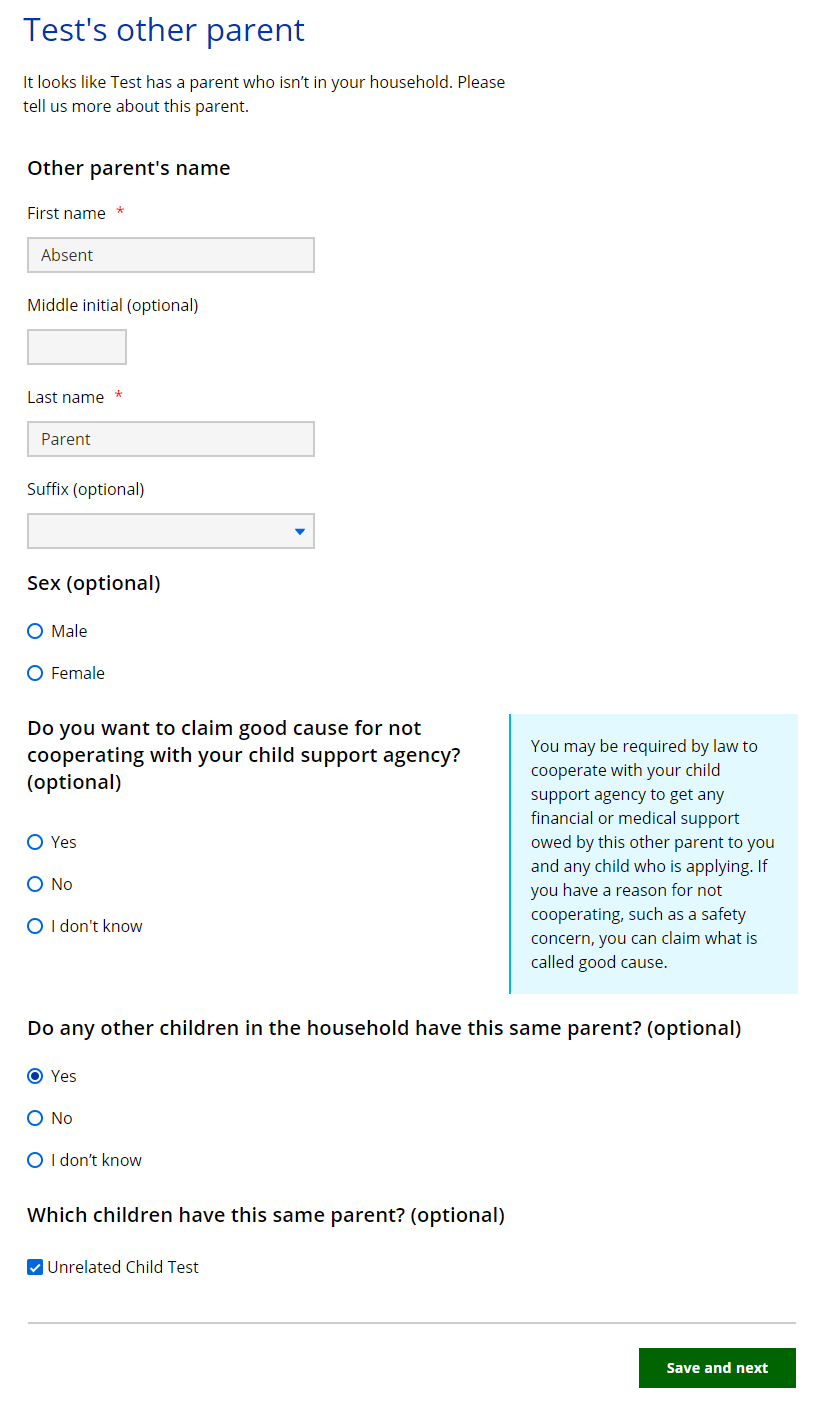Click the Male radio label text
The image size is (818, 1416).
pyautogui.click(x=69, y=631)
